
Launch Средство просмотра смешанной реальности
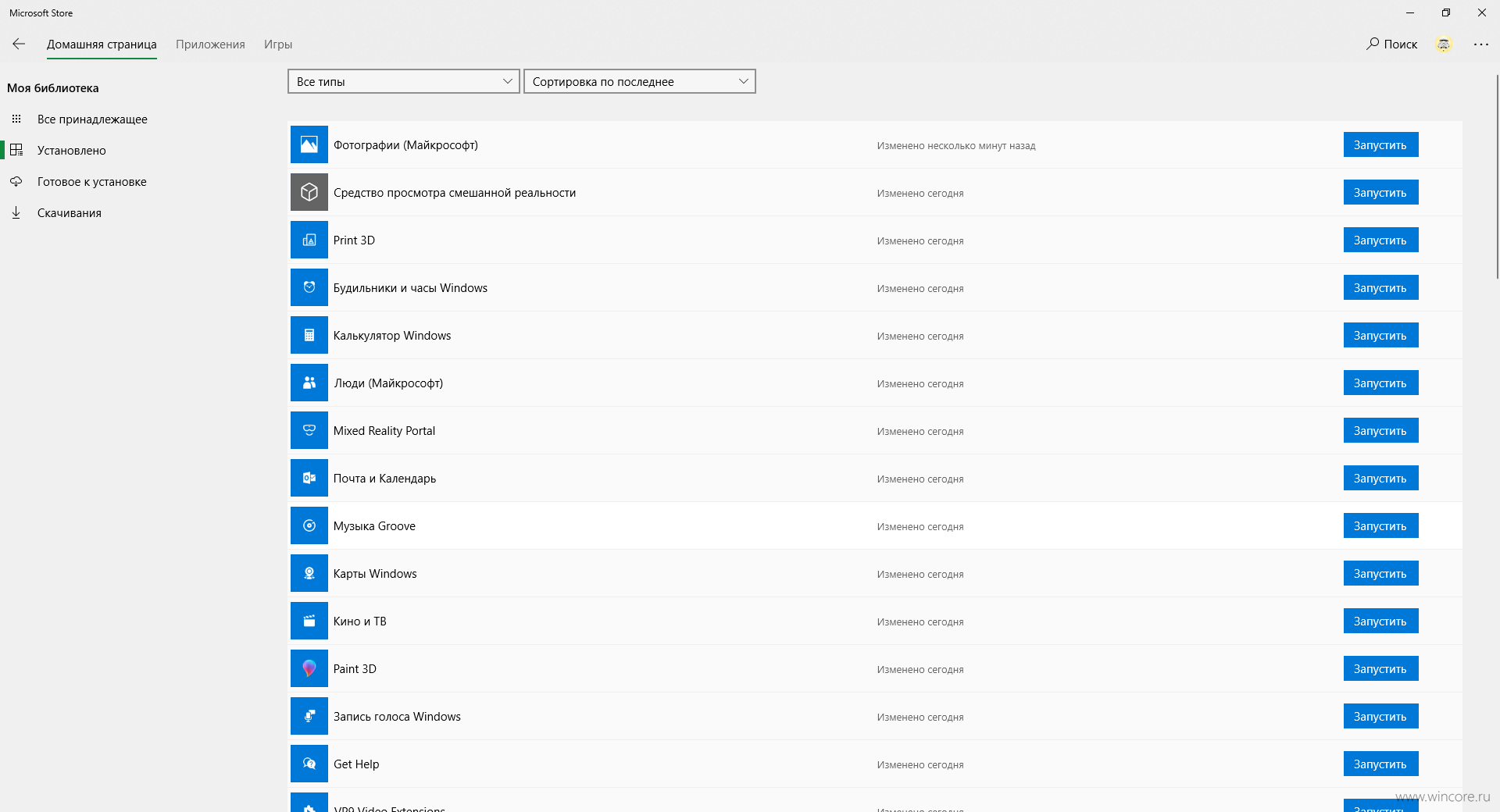click(1380, 192)
